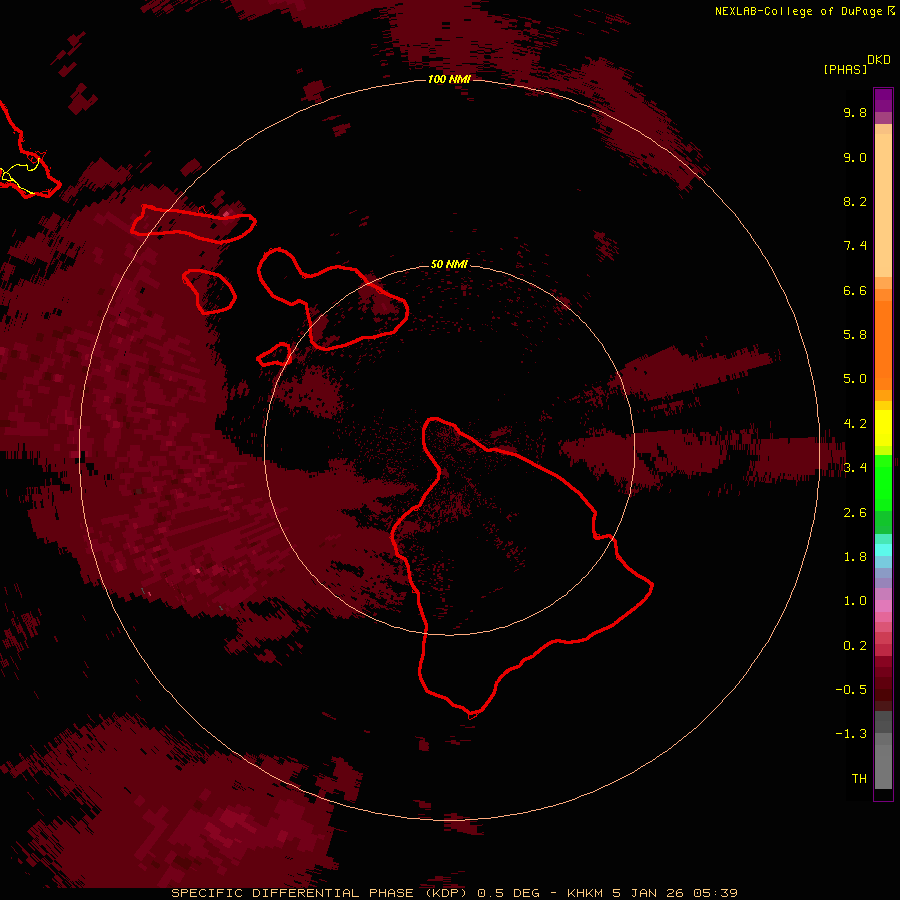
Task: Click the 3.4 value on the color scale
Action: point(855,468)
